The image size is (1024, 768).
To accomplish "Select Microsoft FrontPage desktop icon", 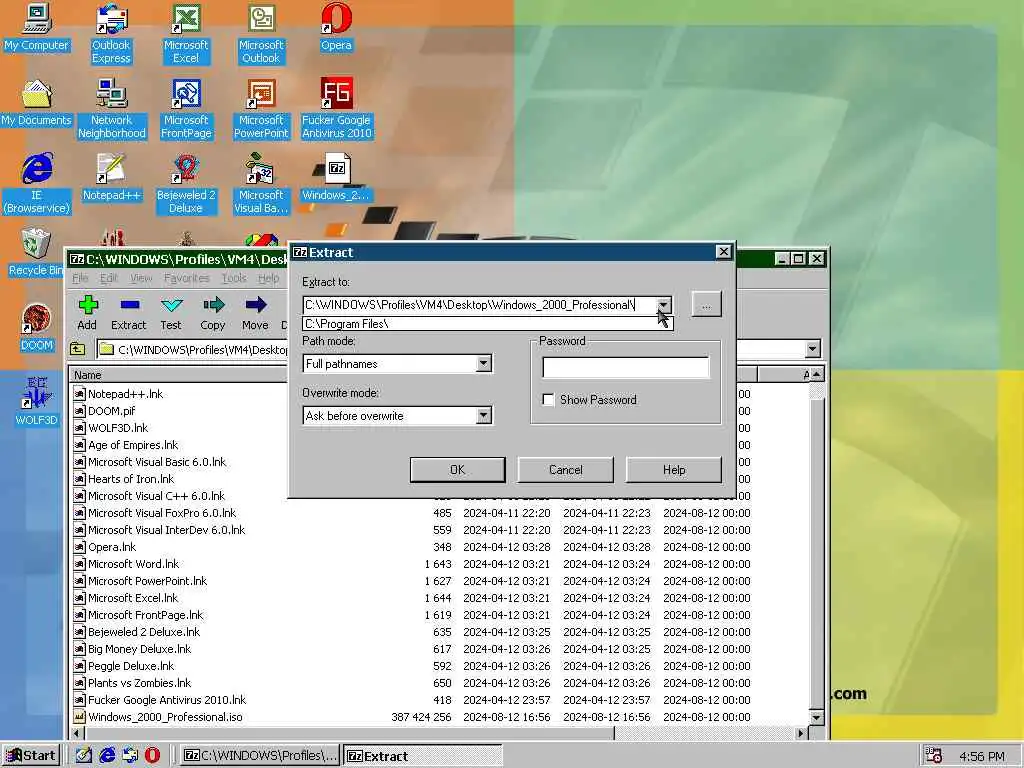I will (x=186, y=109).
